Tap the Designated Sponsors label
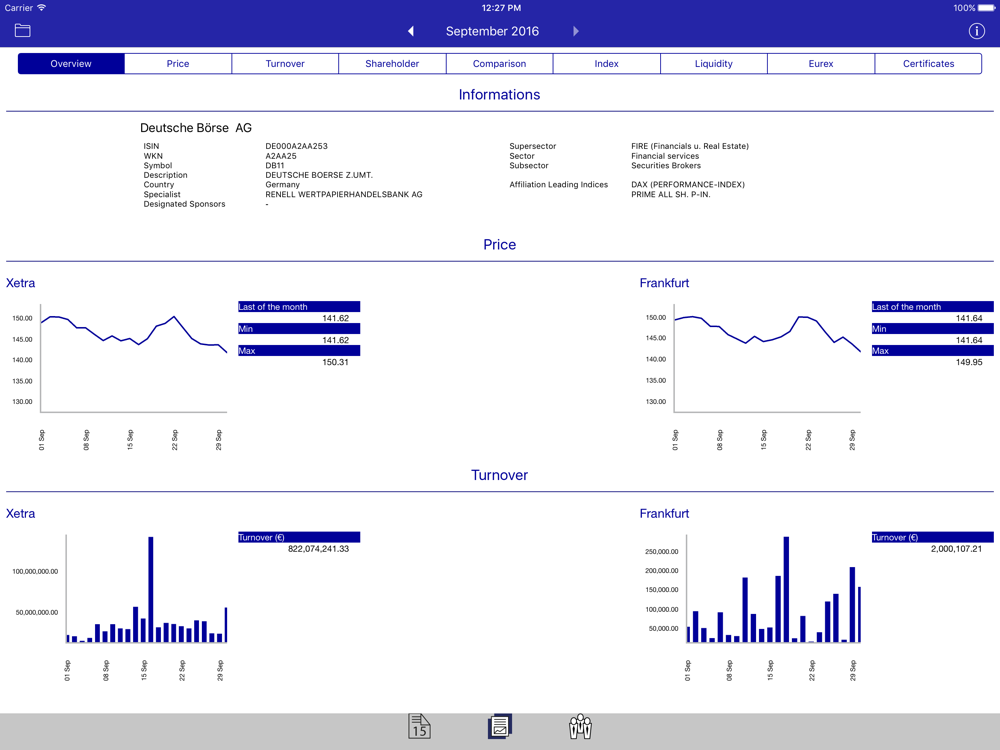This screenshot has height=750, width=1000. (184, 204)
